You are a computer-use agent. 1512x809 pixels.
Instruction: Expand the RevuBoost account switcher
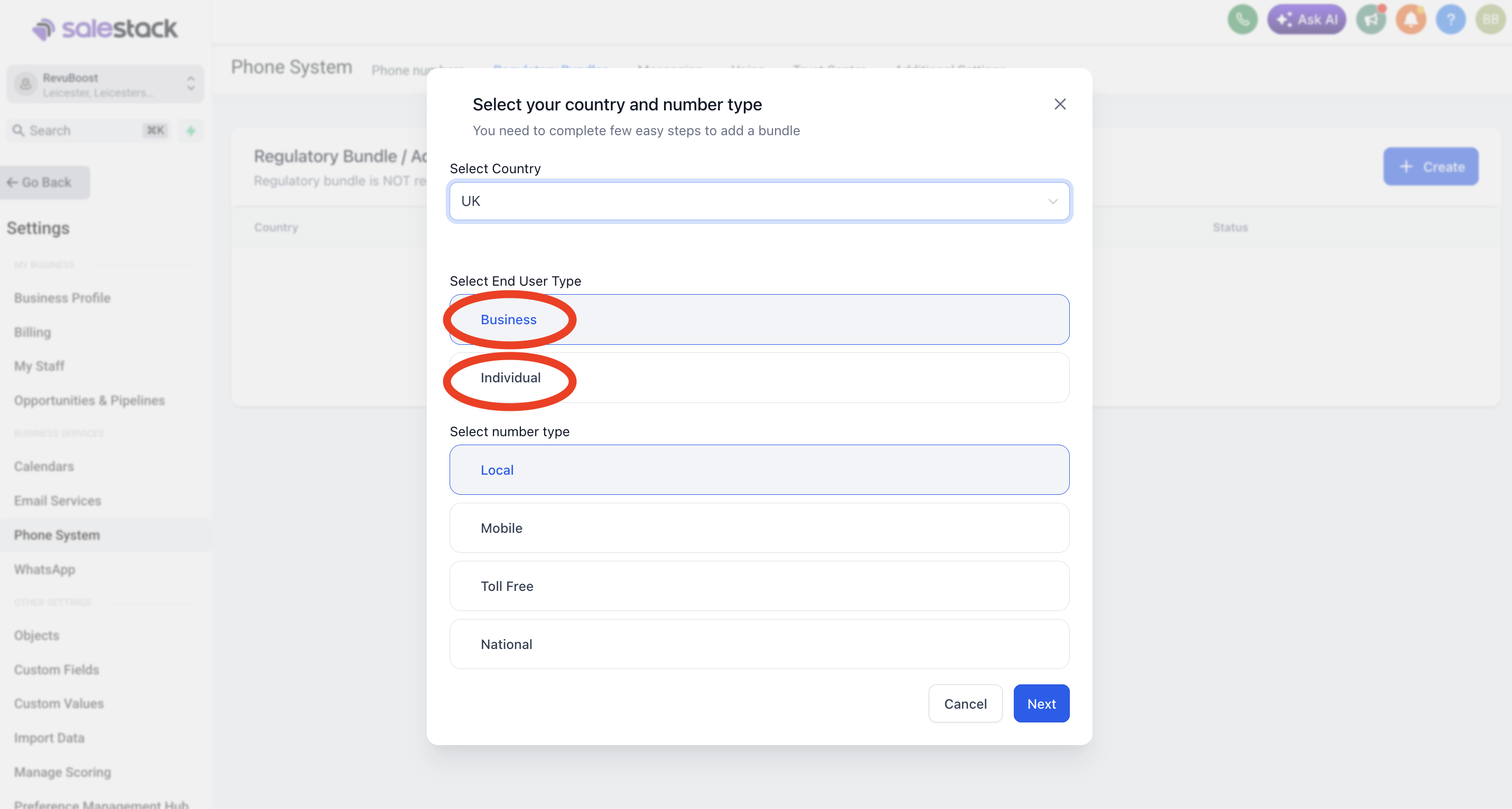(x=105, y=84)
